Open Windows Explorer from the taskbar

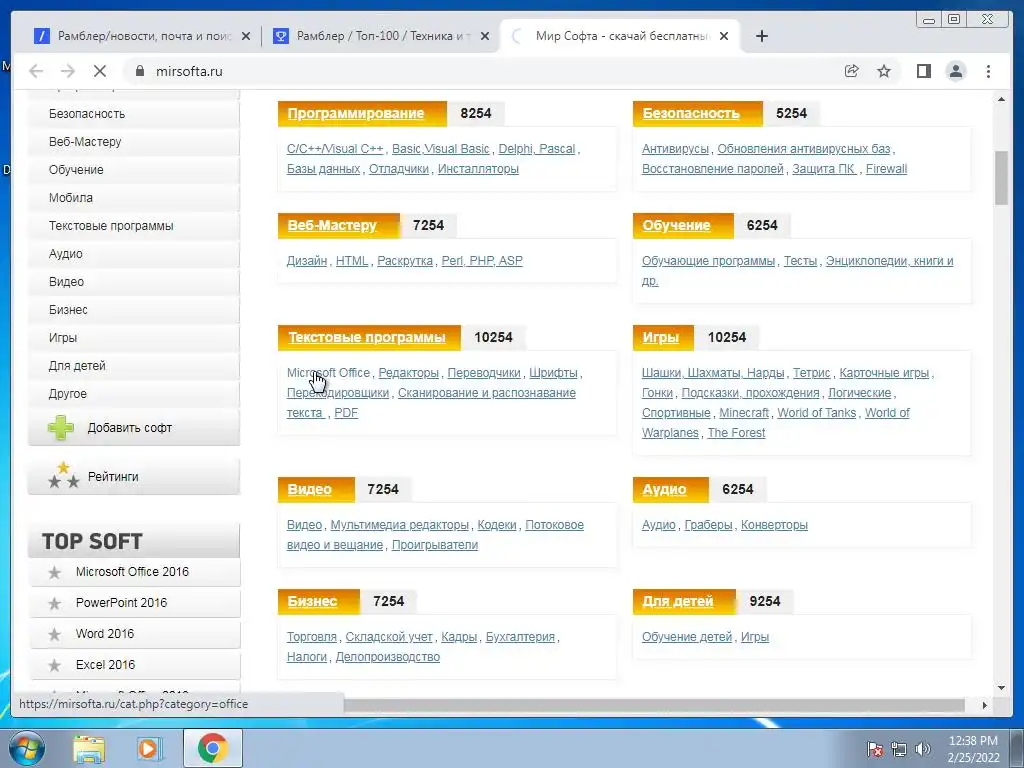click(x=89, y=748)
